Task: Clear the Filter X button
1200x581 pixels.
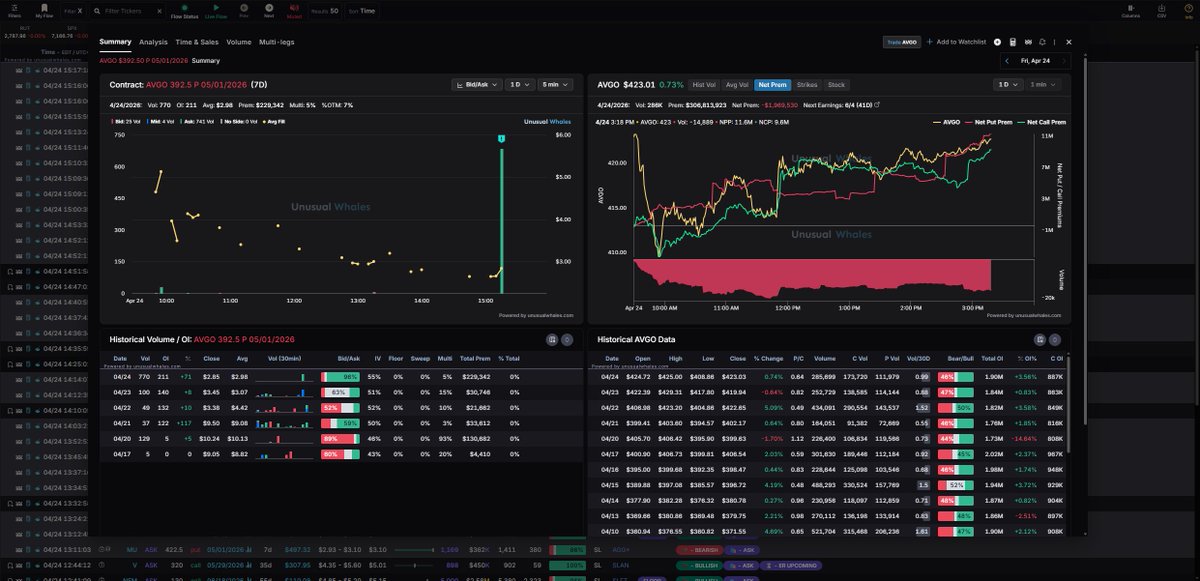Action: click(x=78, y=11)
